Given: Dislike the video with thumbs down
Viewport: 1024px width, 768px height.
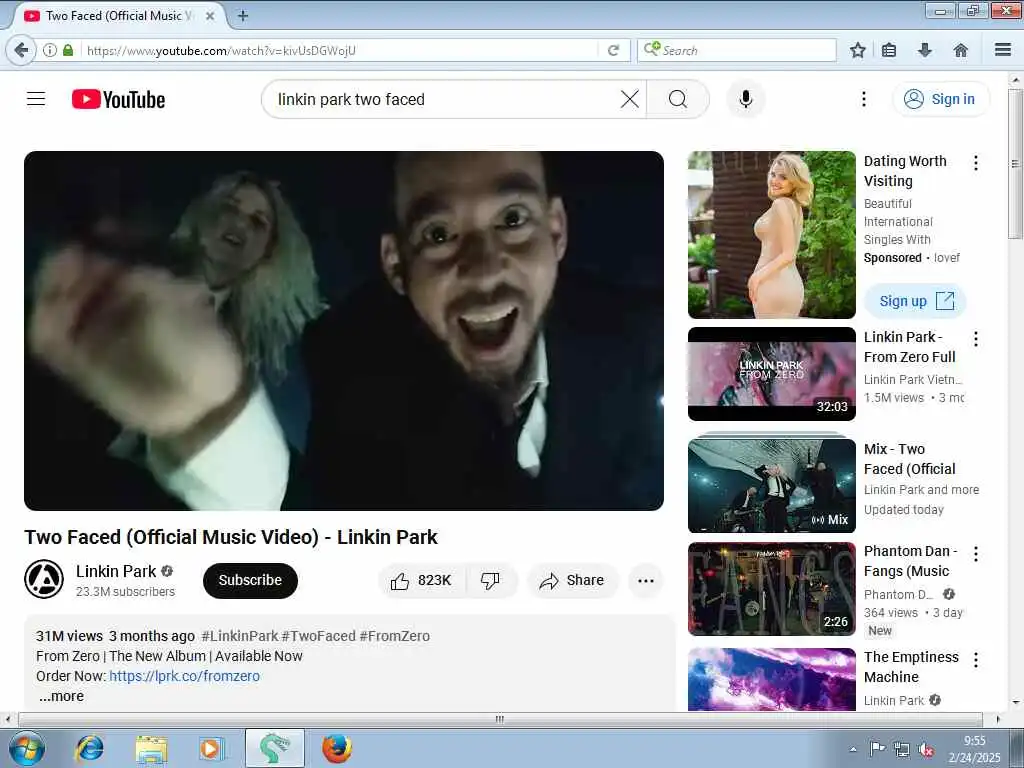Looking at the screenshot, I should (x=490, y=581).
